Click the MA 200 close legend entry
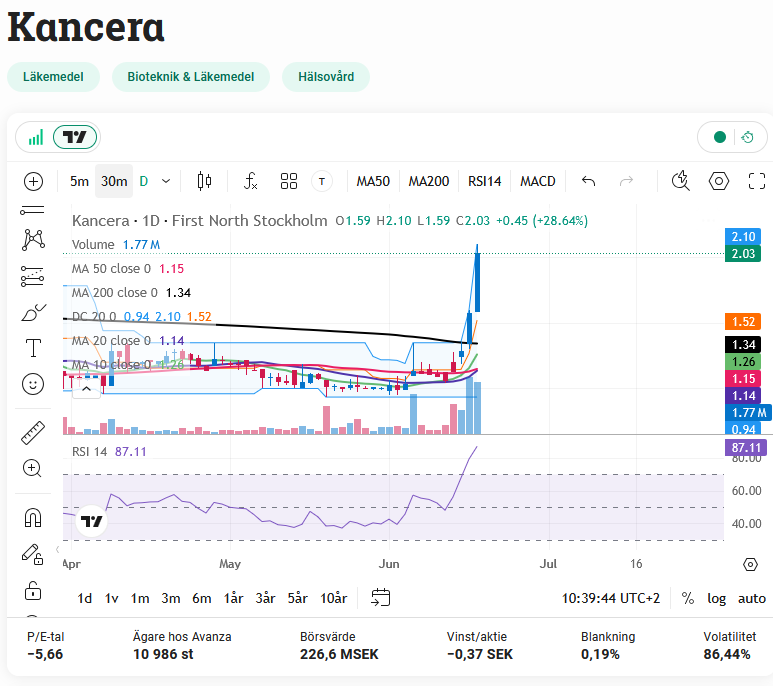Viewport: 773px width, 686px height. click(x=114, y=293)
